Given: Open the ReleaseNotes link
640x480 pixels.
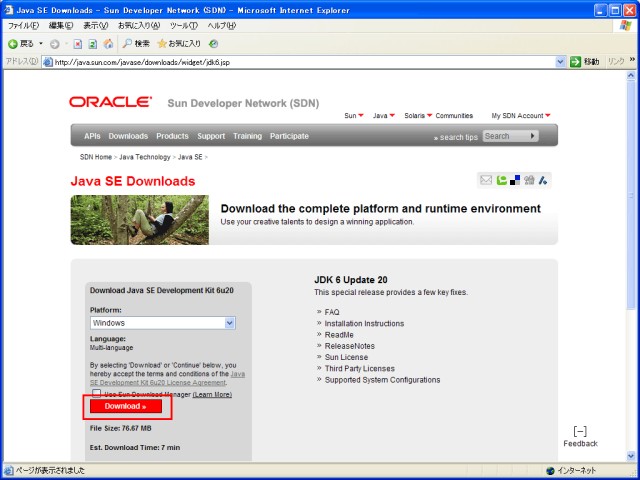Looking at the screenshot, I should click(349, 346).
